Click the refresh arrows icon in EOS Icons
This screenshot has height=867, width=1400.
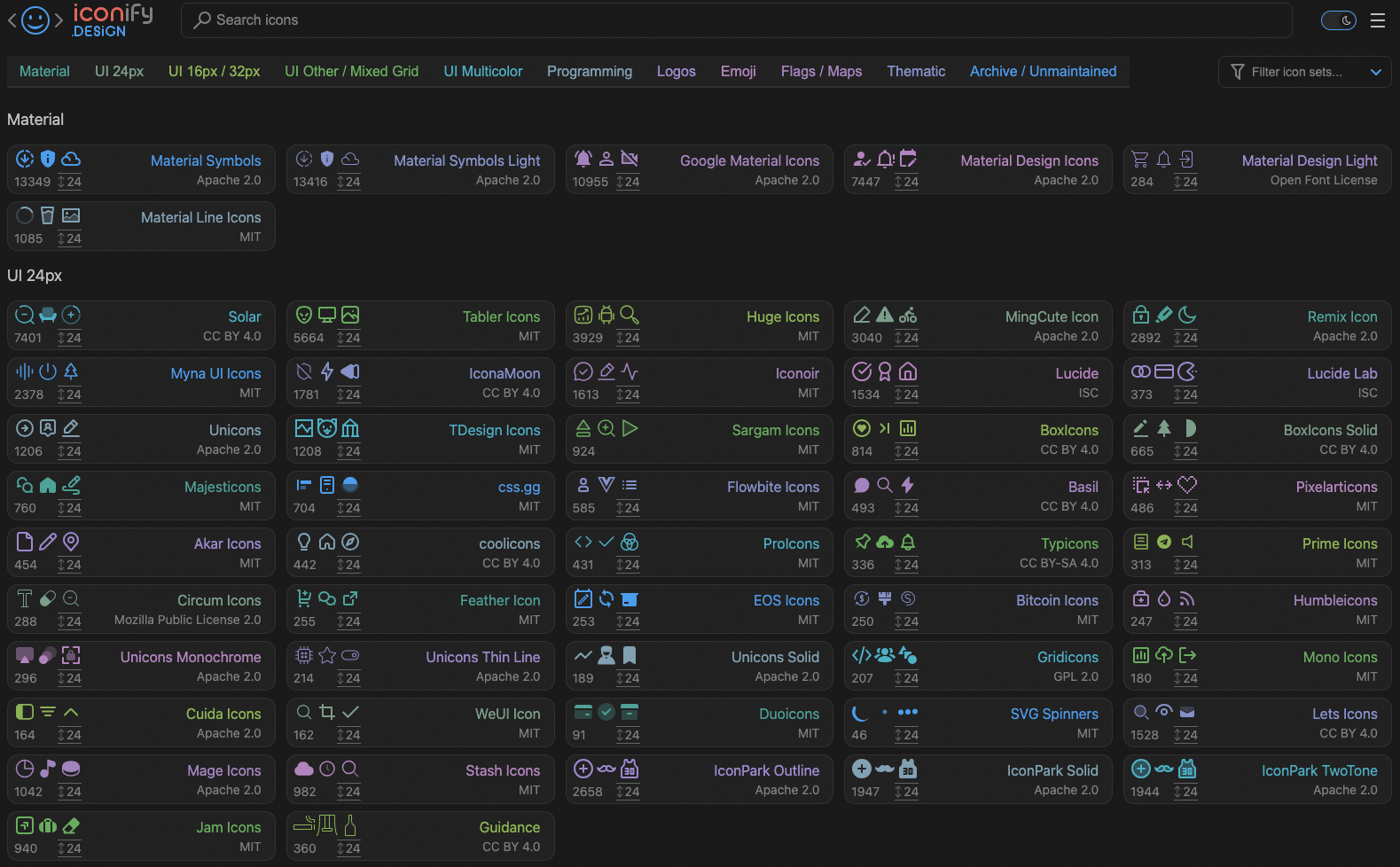click(x=606, y=598)
